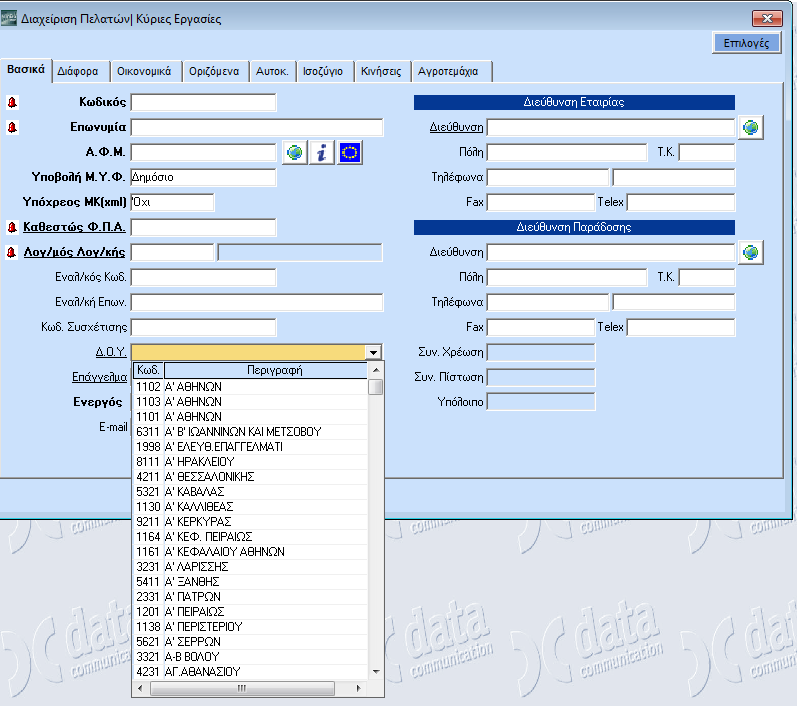Open map globe for delivery address Διεύθυνση
This screenshot has width=797, height=706.
(x=751, y=252)
